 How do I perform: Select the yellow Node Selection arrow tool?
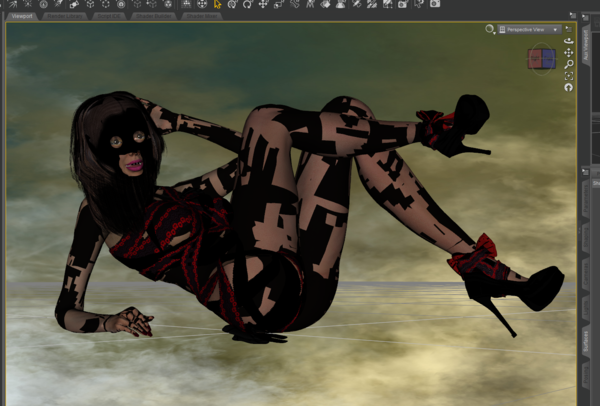tap(217, 4)
